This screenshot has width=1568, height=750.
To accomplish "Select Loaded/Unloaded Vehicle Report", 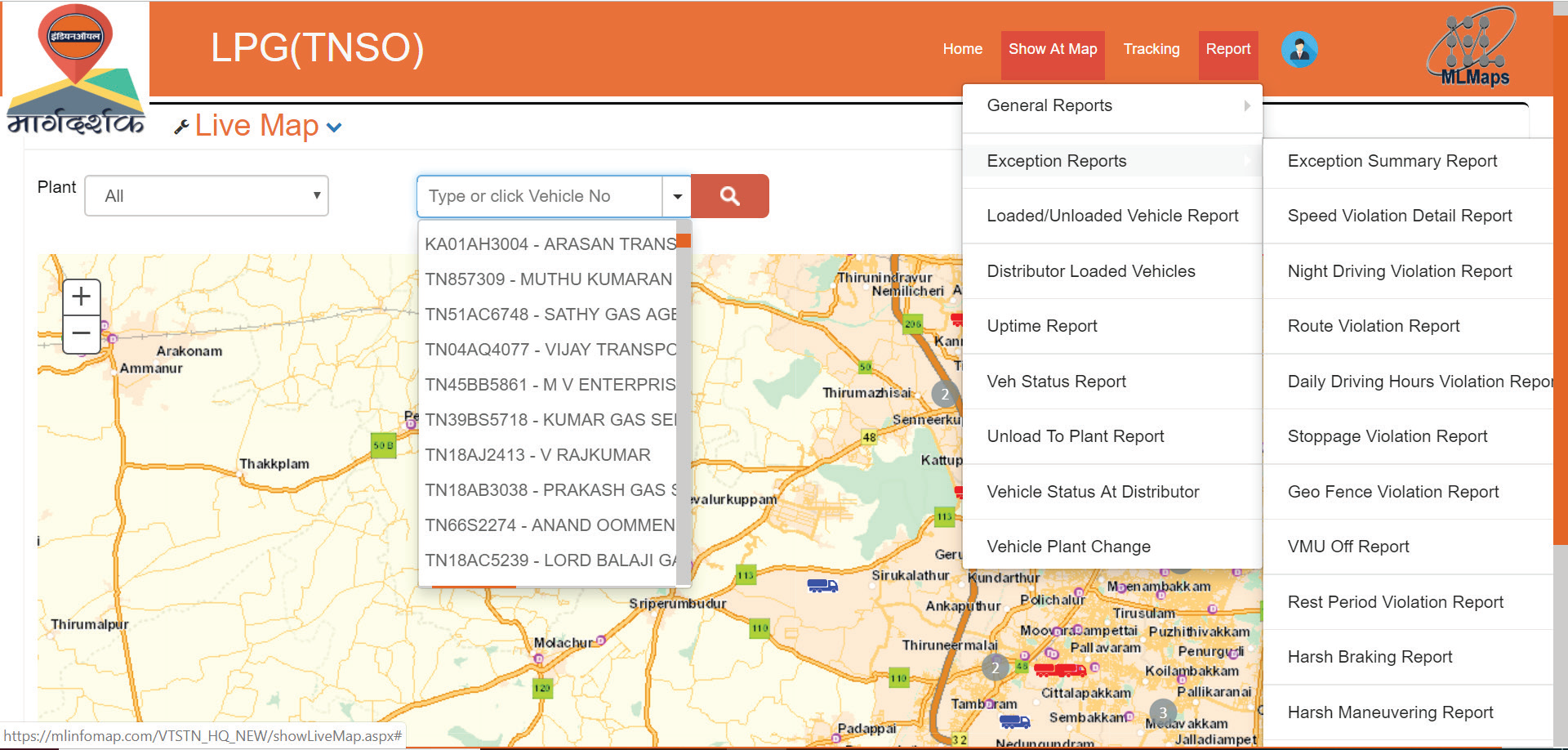I will tap(1112, 216).
